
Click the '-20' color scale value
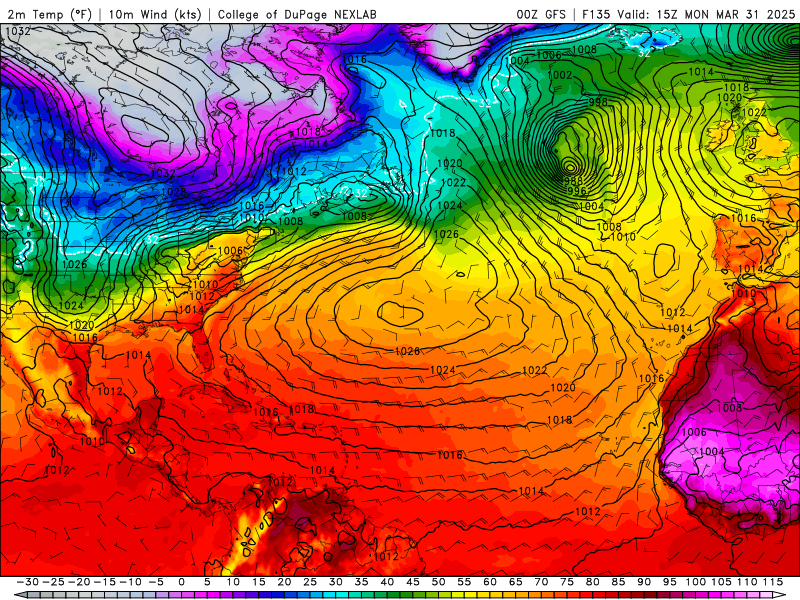pyautogui.click(x=79, y=582)
